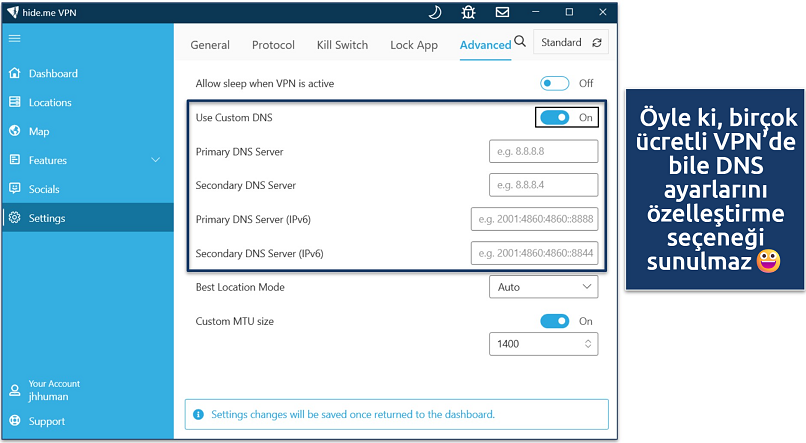The width and height of the screenshot is (806, 443).
Task: Open the Socials section
Action: click(x=44, y=189)
